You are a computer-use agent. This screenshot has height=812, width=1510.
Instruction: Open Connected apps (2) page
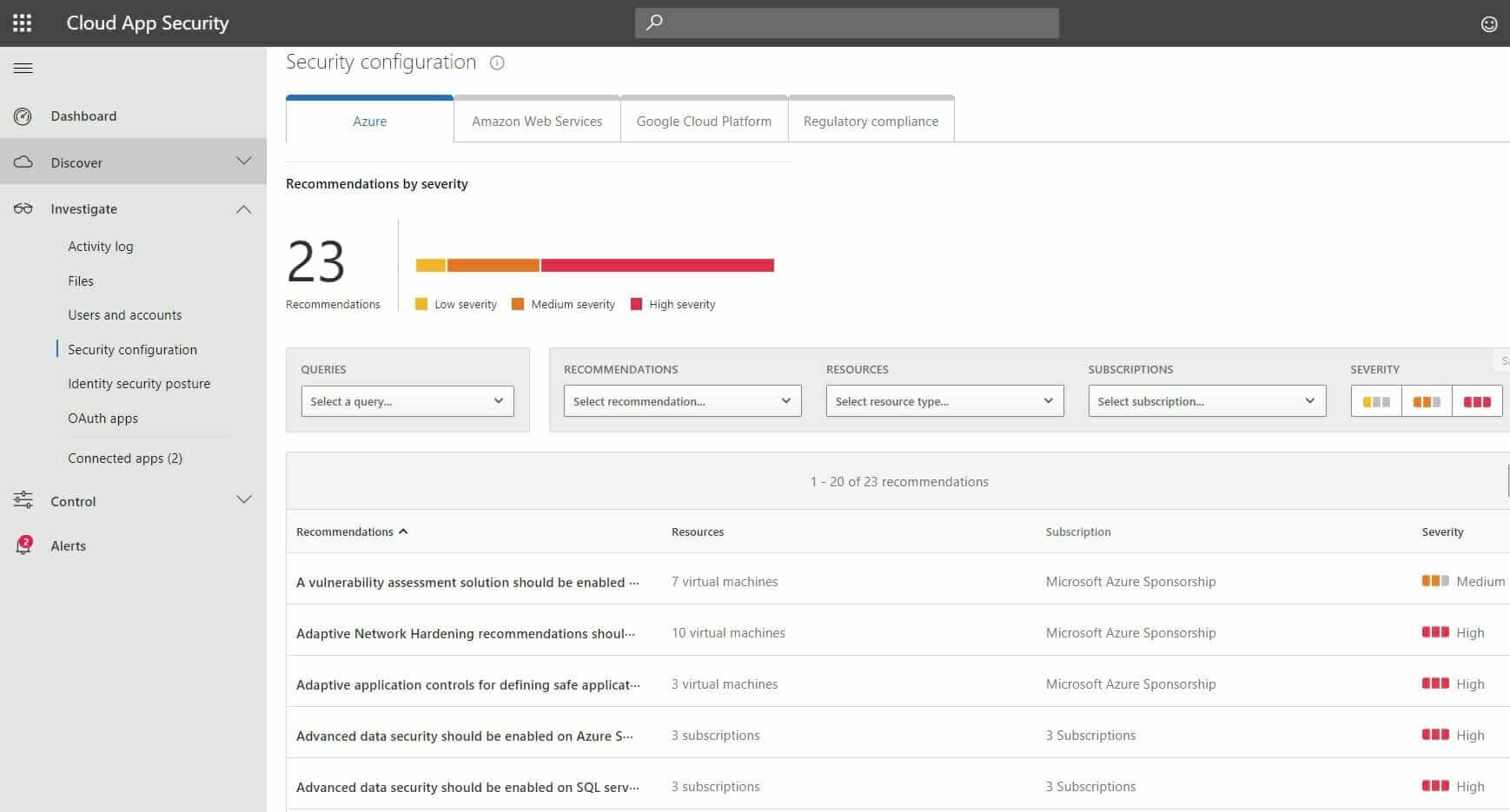click(125, 459)
